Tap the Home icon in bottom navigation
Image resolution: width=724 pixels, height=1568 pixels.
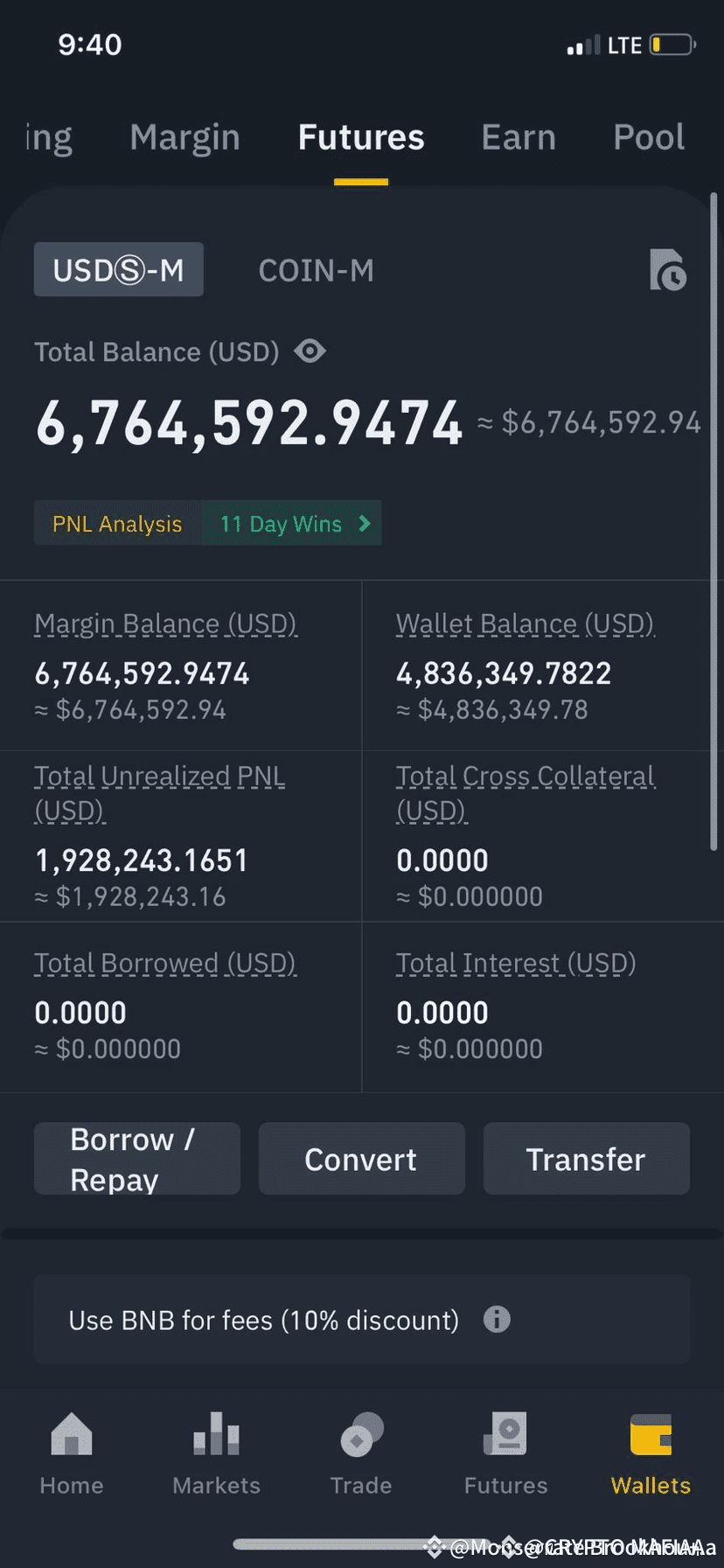[72, 1434]
